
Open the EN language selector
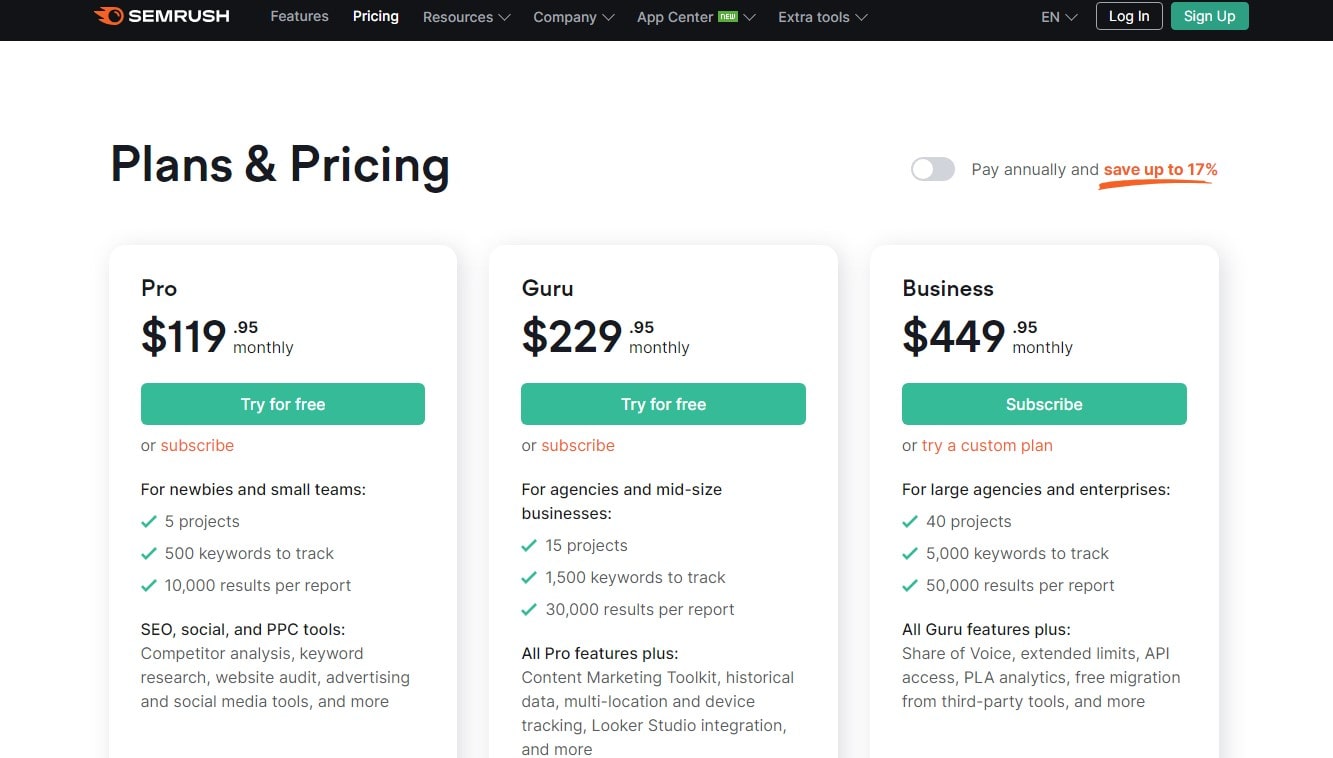click(1059, 17)
